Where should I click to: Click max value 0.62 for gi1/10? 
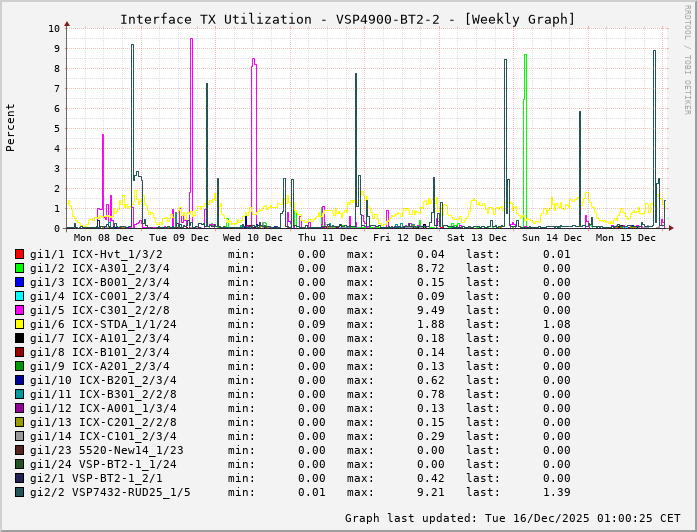(x=431, y=380)
